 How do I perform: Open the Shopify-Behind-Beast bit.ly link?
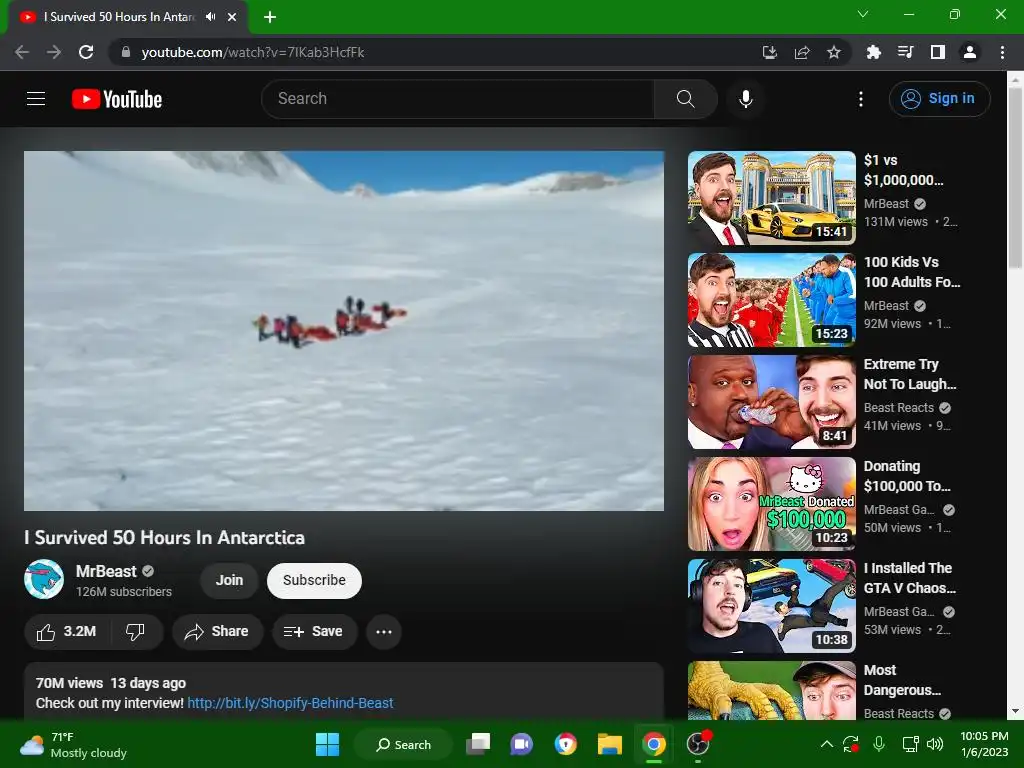(290, 703)
